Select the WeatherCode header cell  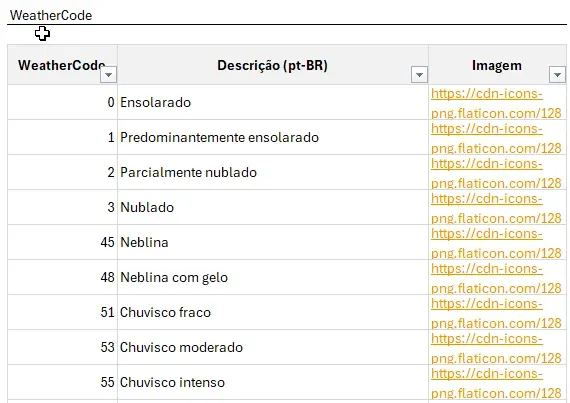[63, 65]
